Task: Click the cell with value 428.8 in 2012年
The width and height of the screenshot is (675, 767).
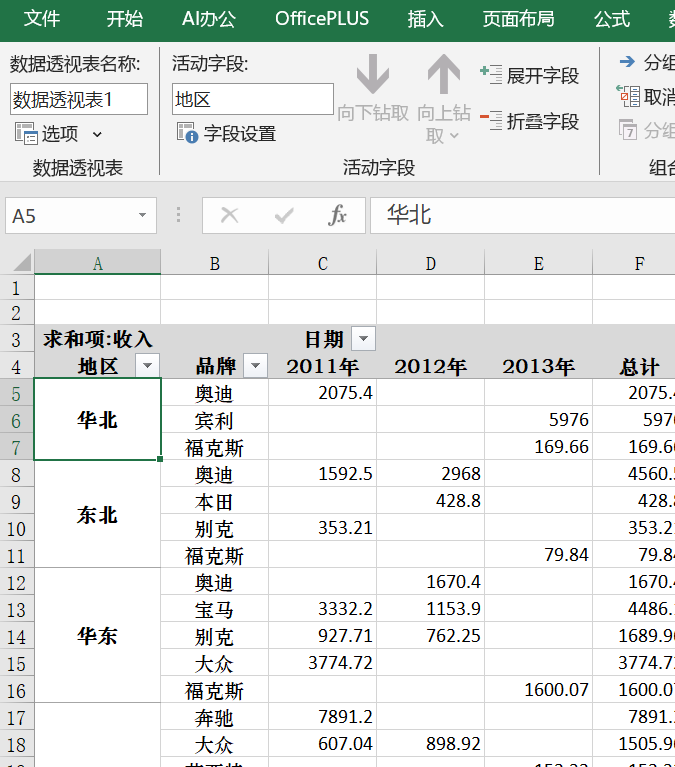Action: click(430, 501)
